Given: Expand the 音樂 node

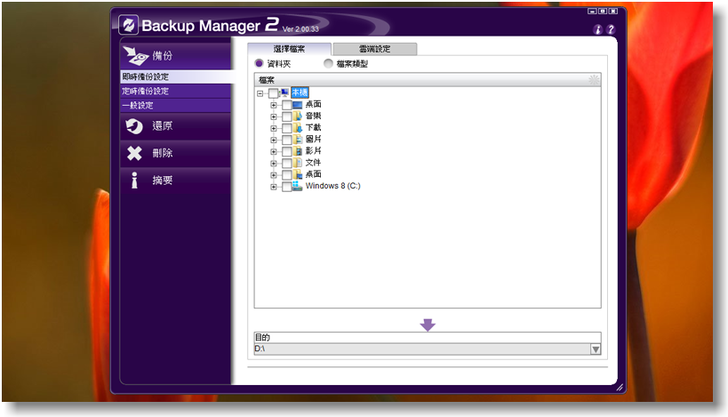Looking at the screenshot, I should (273, 117).
